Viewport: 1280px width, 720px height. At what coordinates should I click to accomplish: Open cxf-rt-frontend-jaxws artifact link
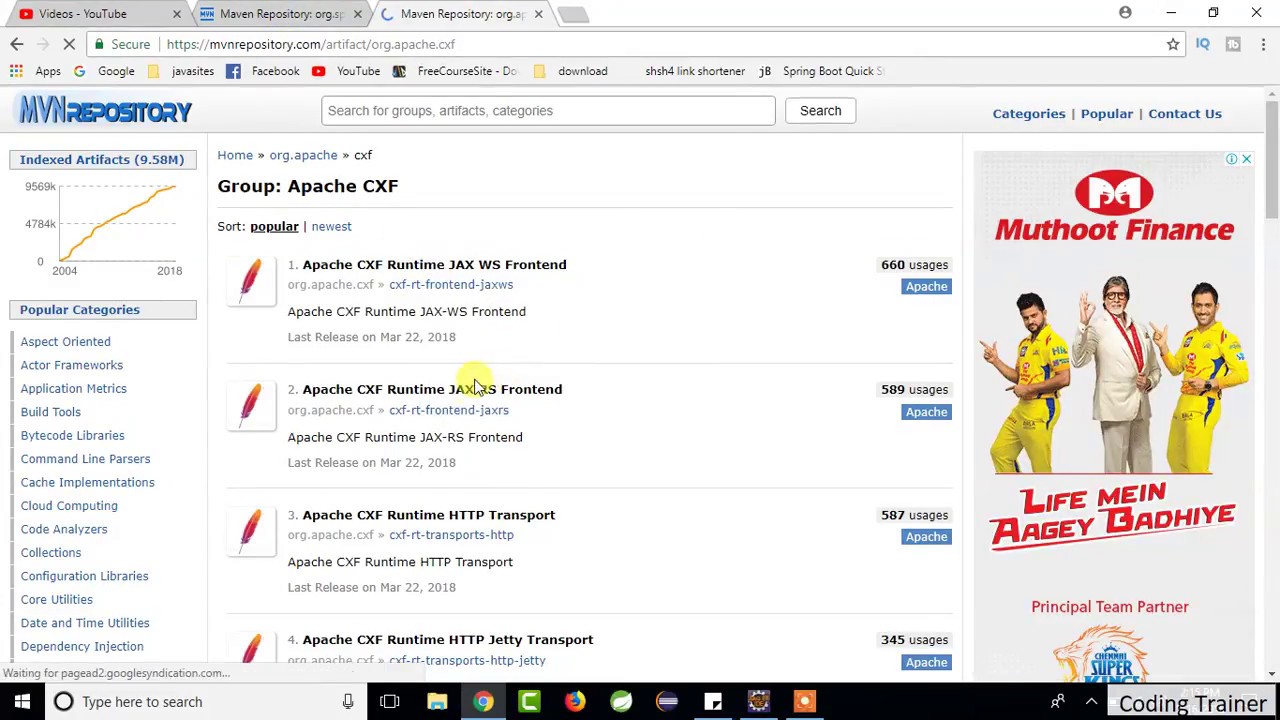click(451, 285)
